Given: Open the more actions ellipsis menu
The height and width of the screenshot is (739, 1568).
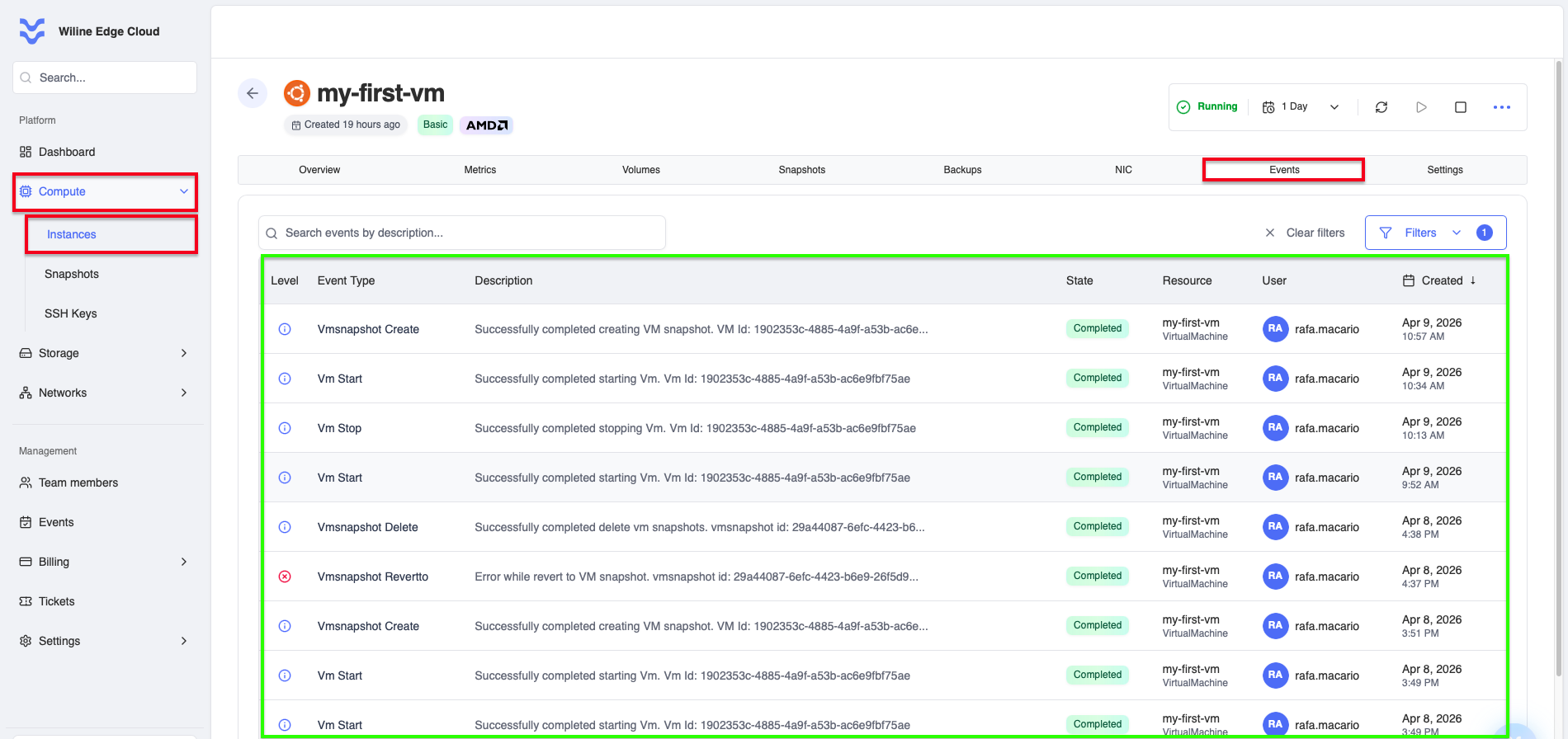Looking at the screenshot, I should (1502, 107).
